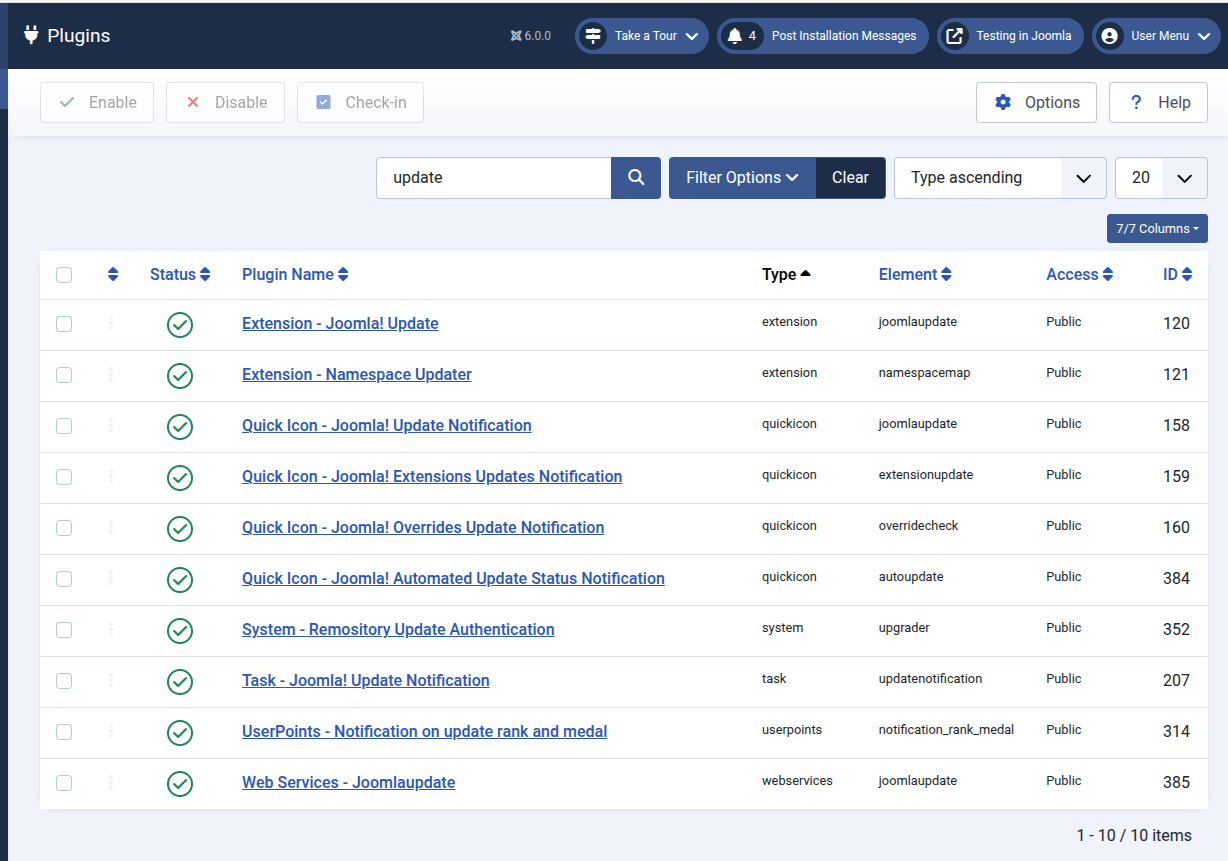Click status icon for Web Services - Joomlaupdate
1228x861 pixels.
coord(180,783)
